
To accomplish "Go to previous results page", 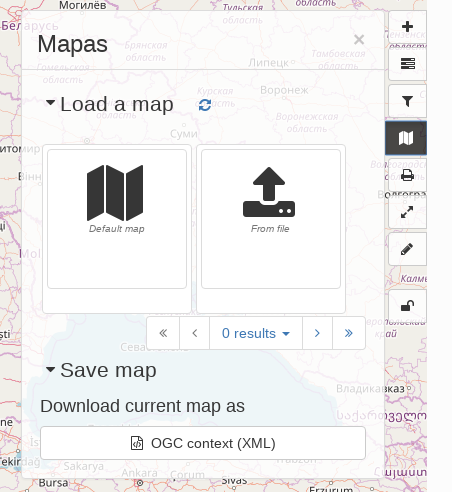I will coord(195,333).
